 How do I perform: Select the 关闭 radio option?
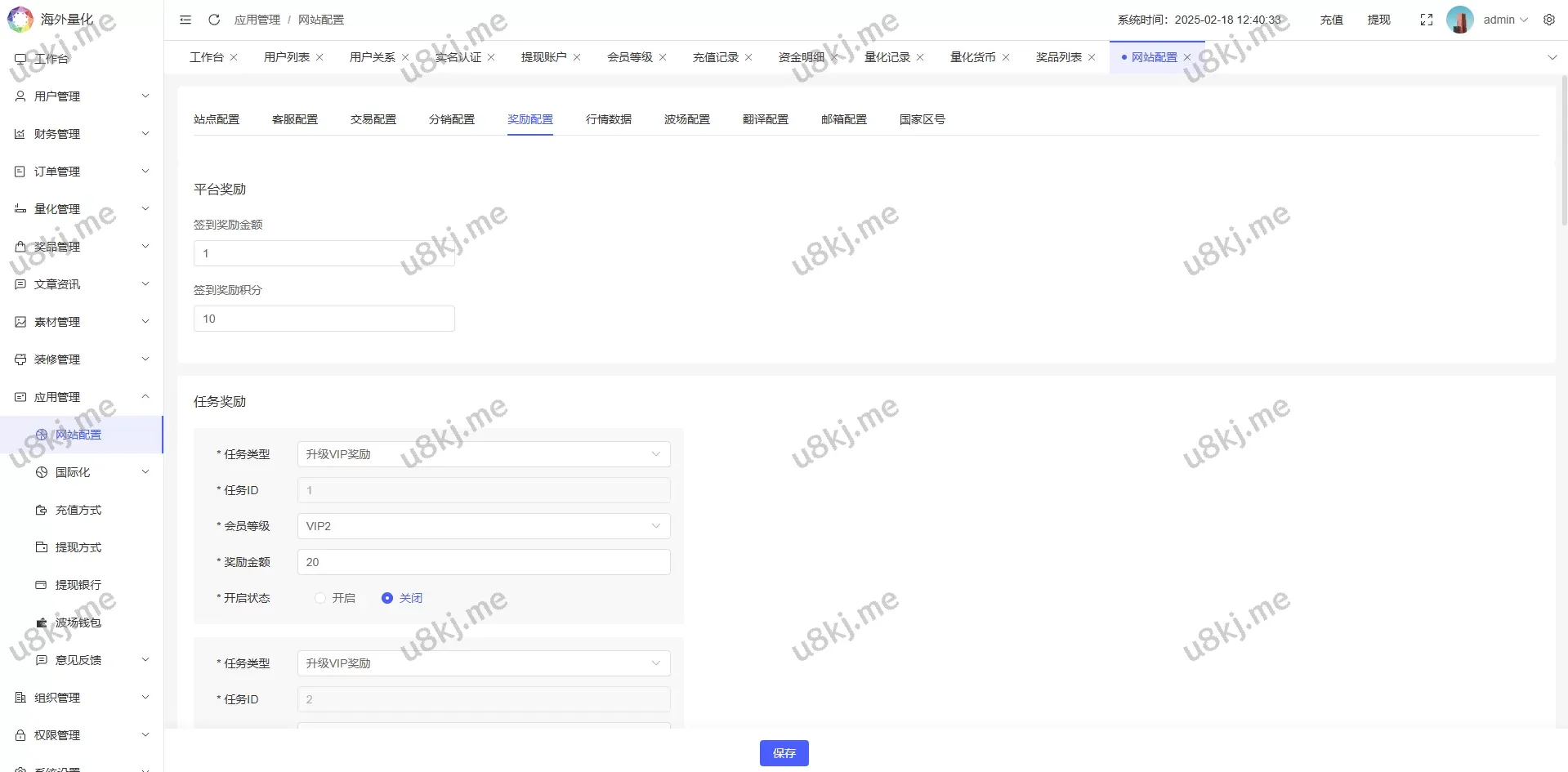tap(387, 598)
